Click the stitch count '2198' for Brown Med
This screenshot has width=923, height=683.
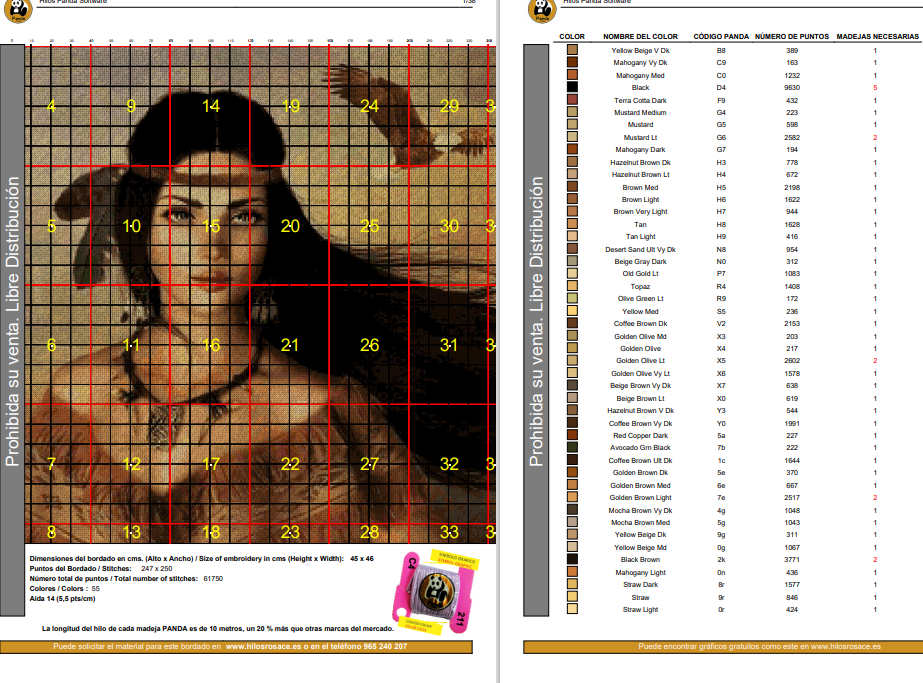pos(792,188)
